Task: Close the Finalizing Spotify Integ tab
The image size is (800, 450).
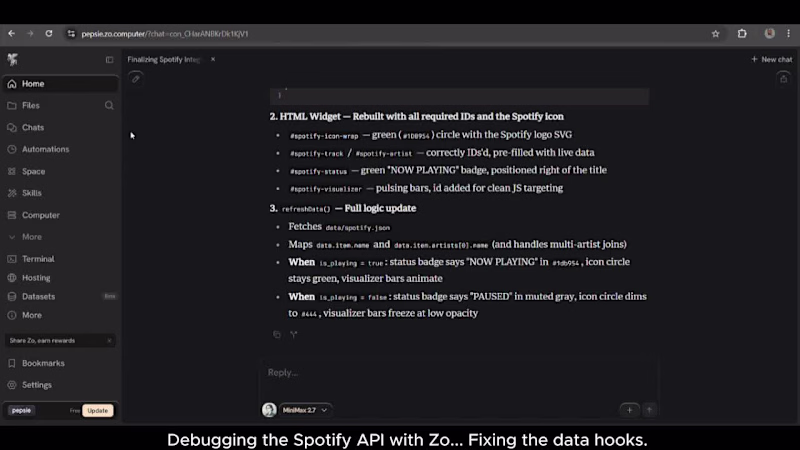Action: point(213,60)
